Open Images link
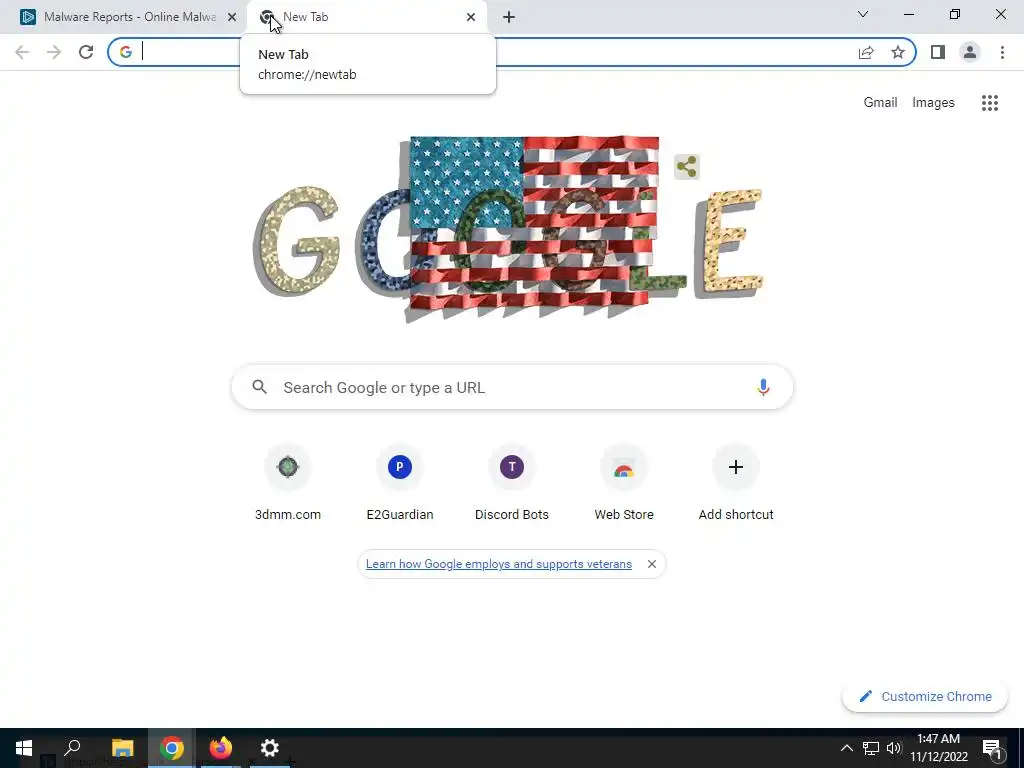Screen dimensions: 1024x768 point(933,103)
